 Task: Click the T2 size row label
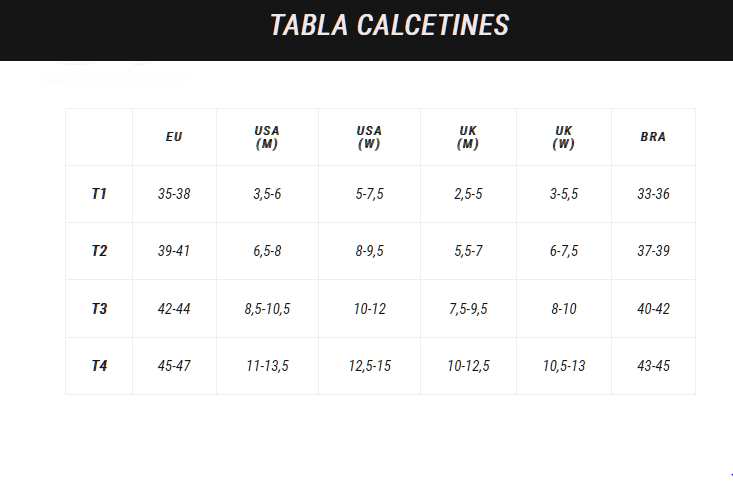click(99, 251)
